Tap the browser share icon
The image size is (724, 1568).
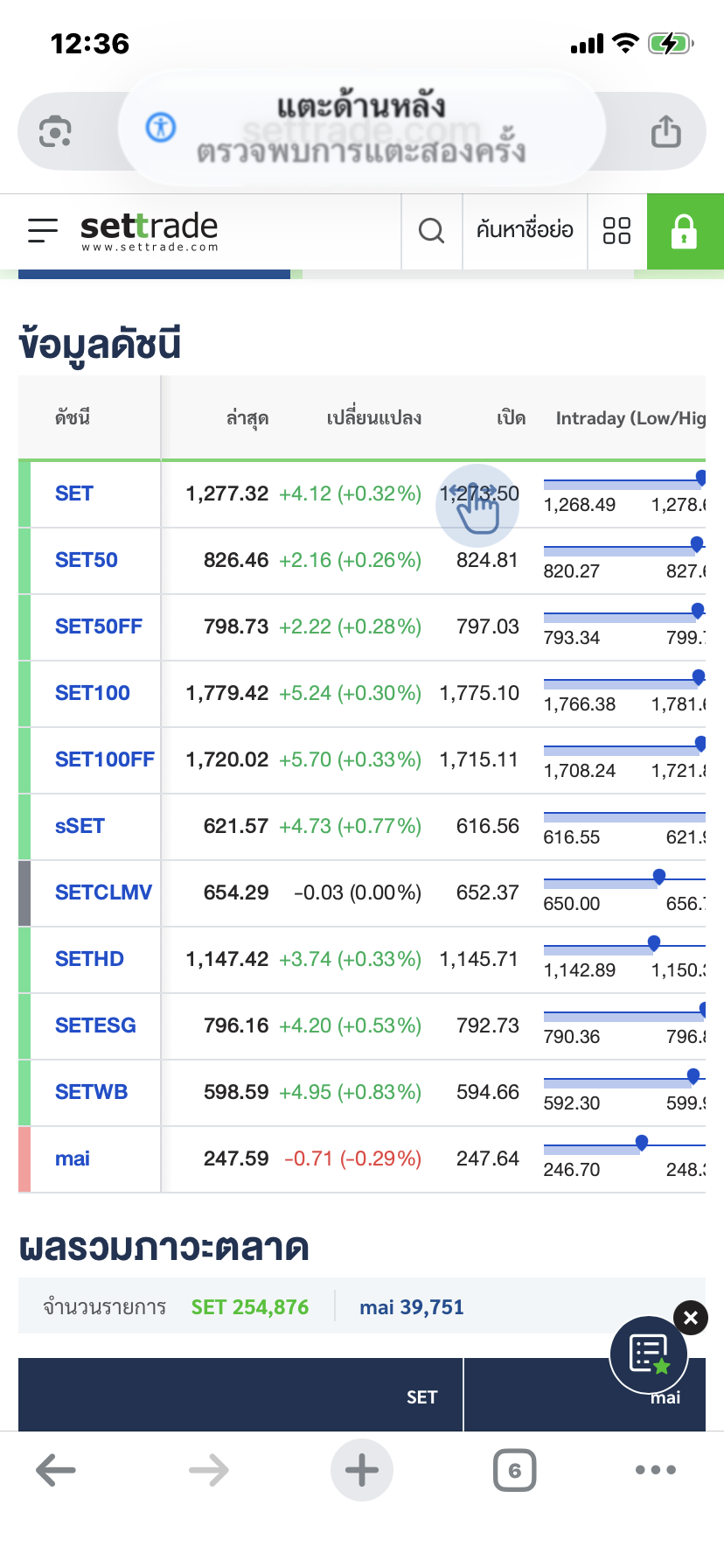[665, 132]
